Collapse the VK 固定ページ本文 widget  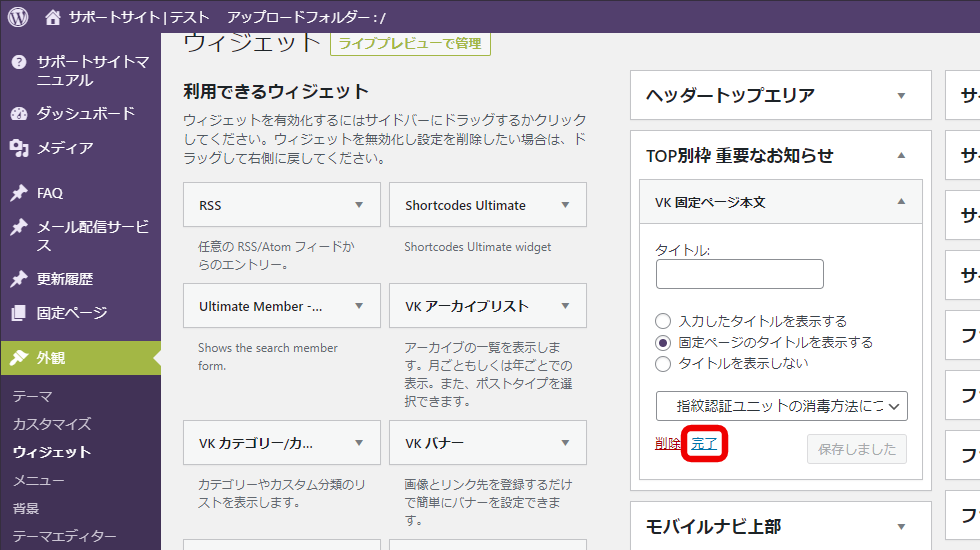[x=901, y=202]
